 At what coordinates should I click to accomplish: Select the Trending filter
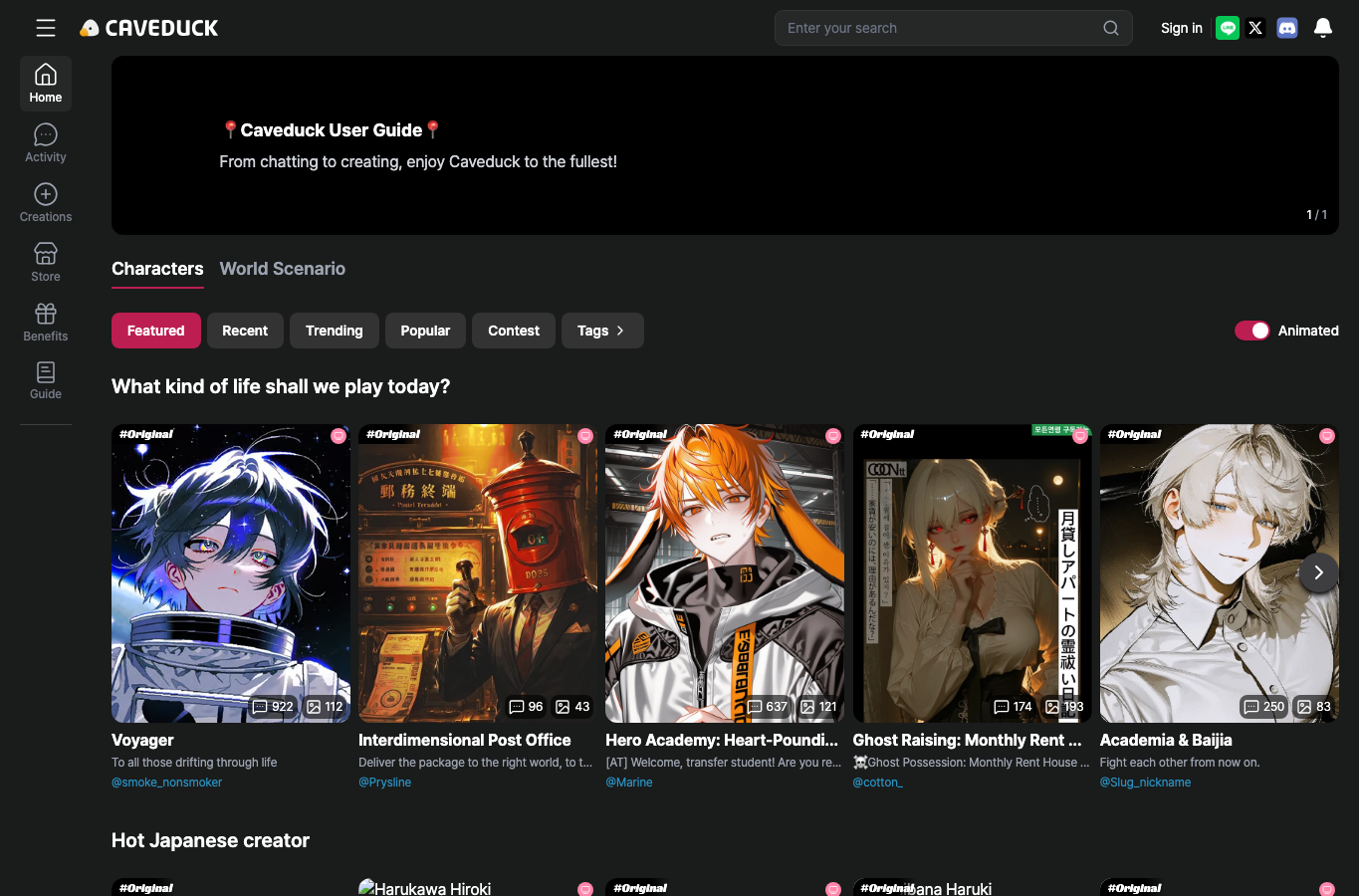pos(335,331)
